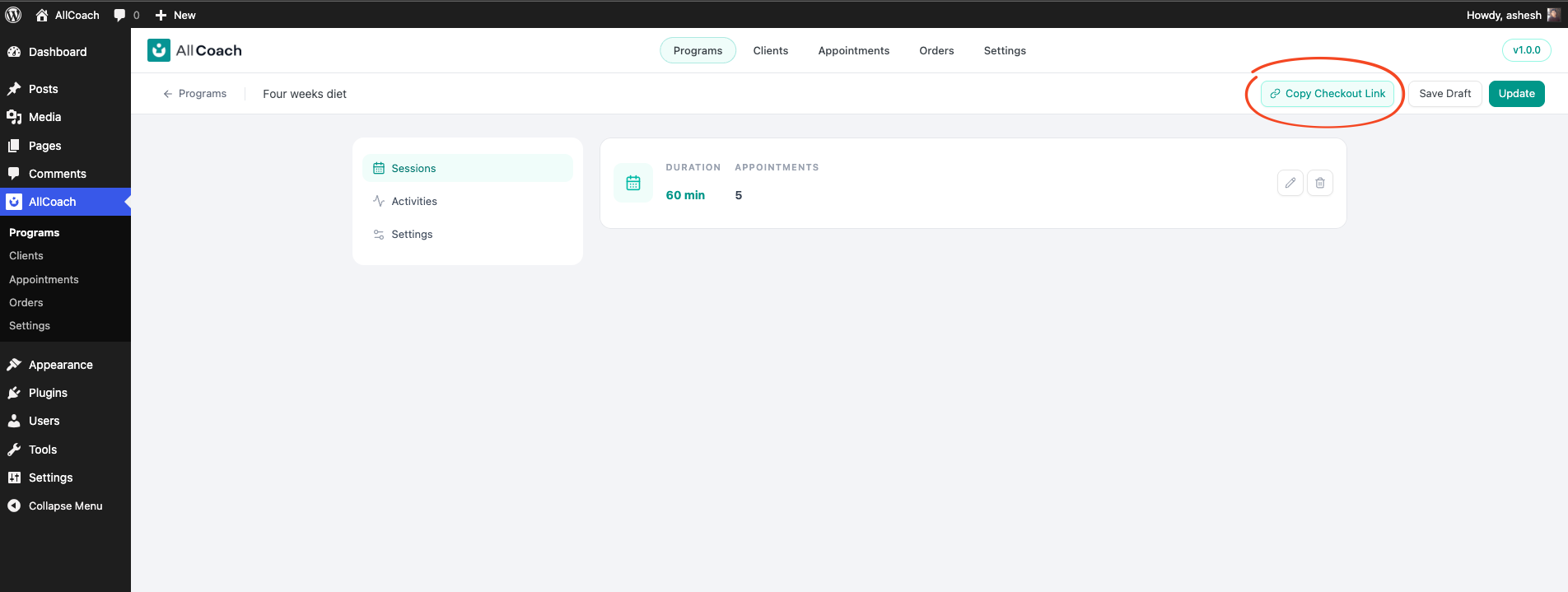Open Orders submenu in sidebar
1568x592 pixels.
[26, 303]
